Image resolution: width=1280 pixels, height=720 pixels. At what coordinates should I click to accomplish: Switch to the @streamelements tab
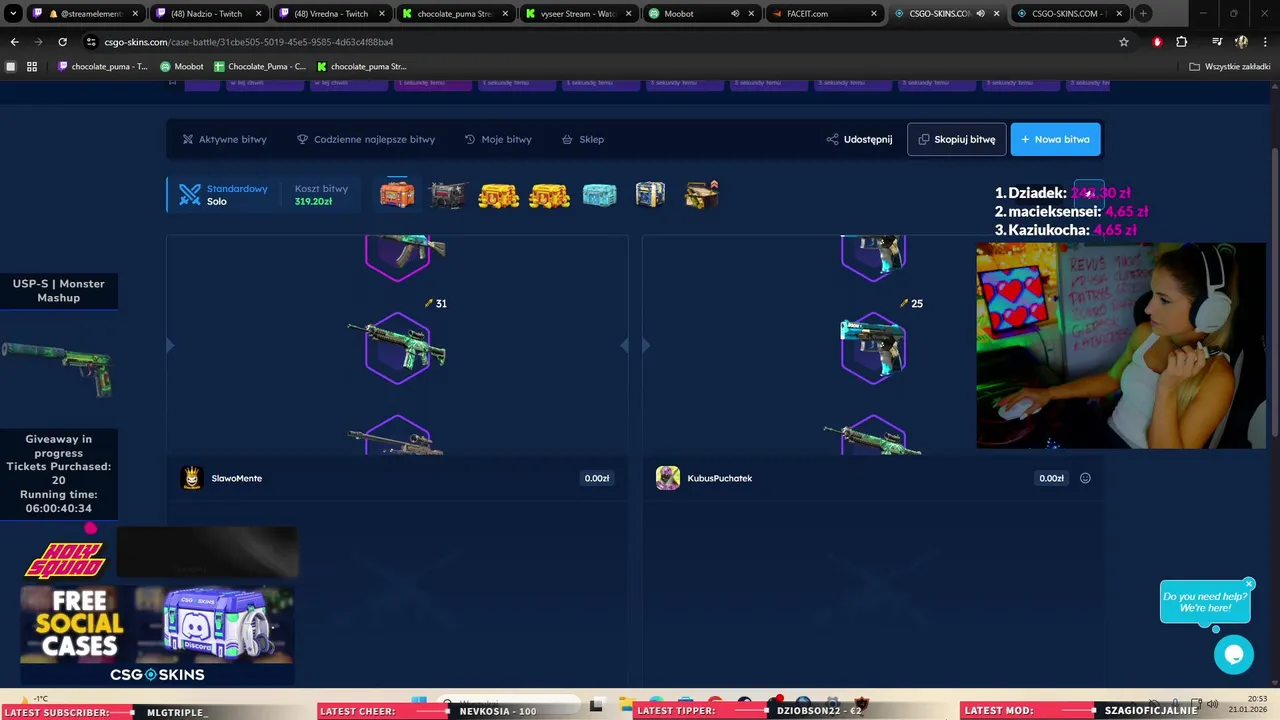85,13
